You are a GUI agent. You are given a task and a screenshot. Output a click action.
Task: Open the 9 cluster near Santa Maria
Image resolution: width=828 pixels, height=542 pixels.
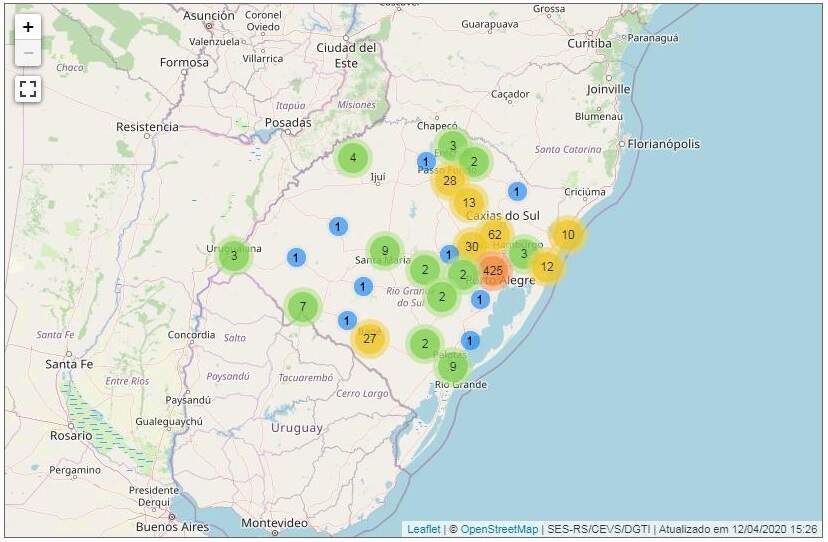point(384,250)
